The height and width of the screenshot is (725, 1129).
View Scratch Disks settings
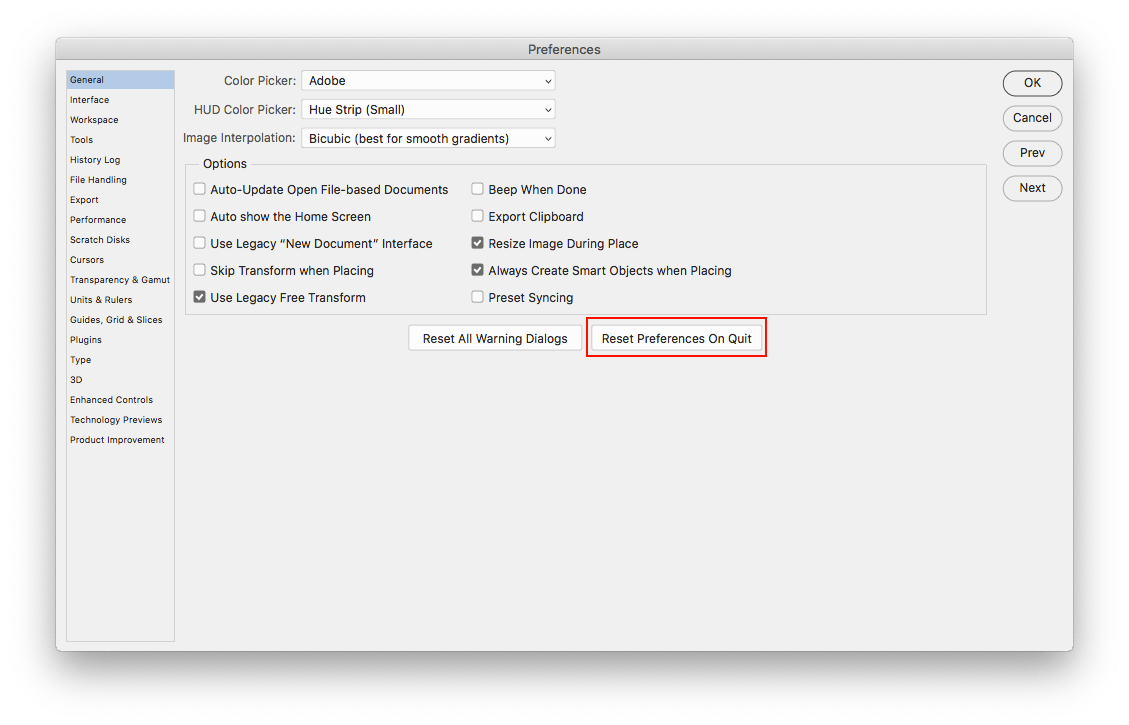pos(99,239)
